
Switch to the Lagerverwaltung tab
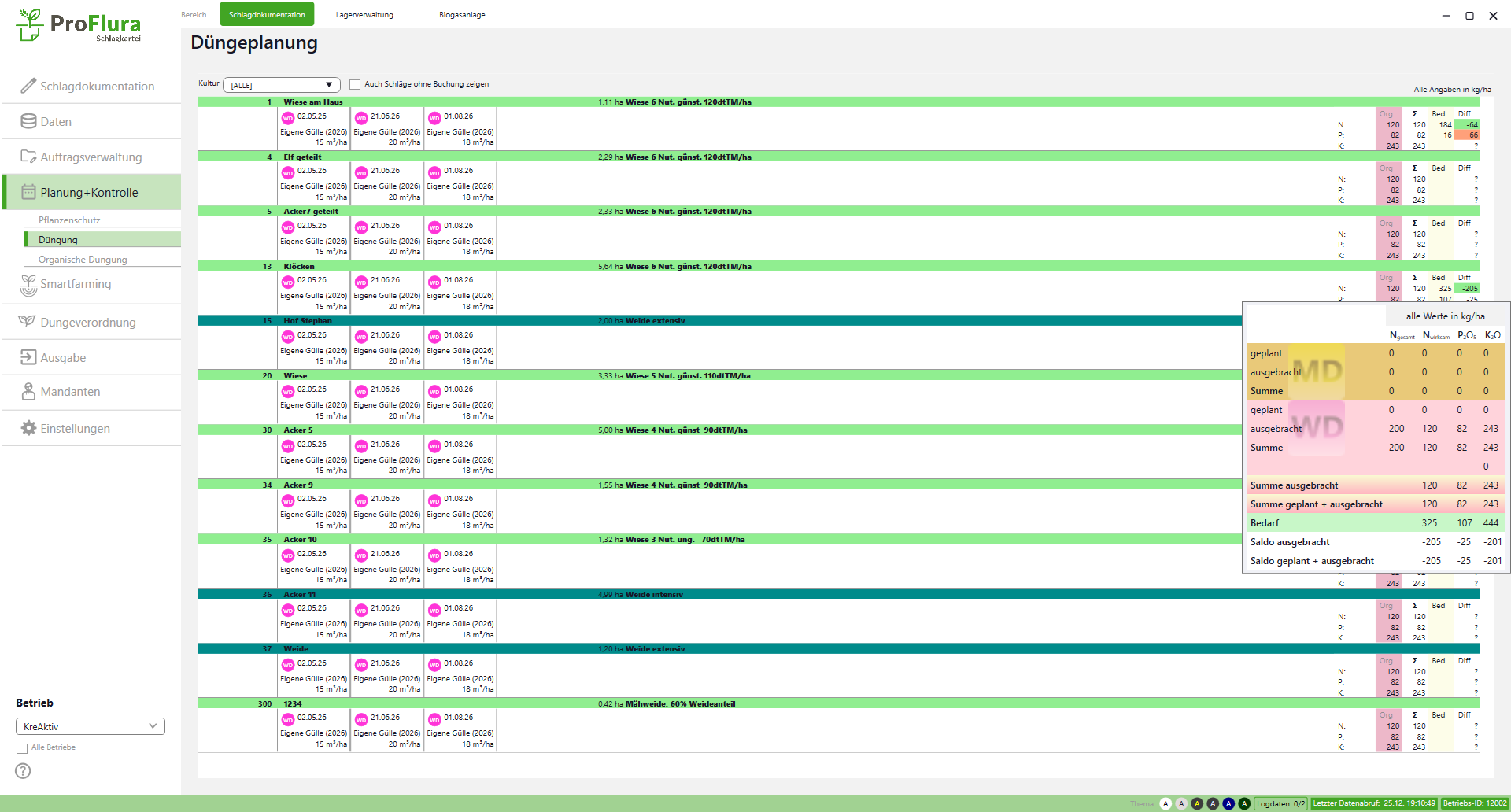(364, 15)
